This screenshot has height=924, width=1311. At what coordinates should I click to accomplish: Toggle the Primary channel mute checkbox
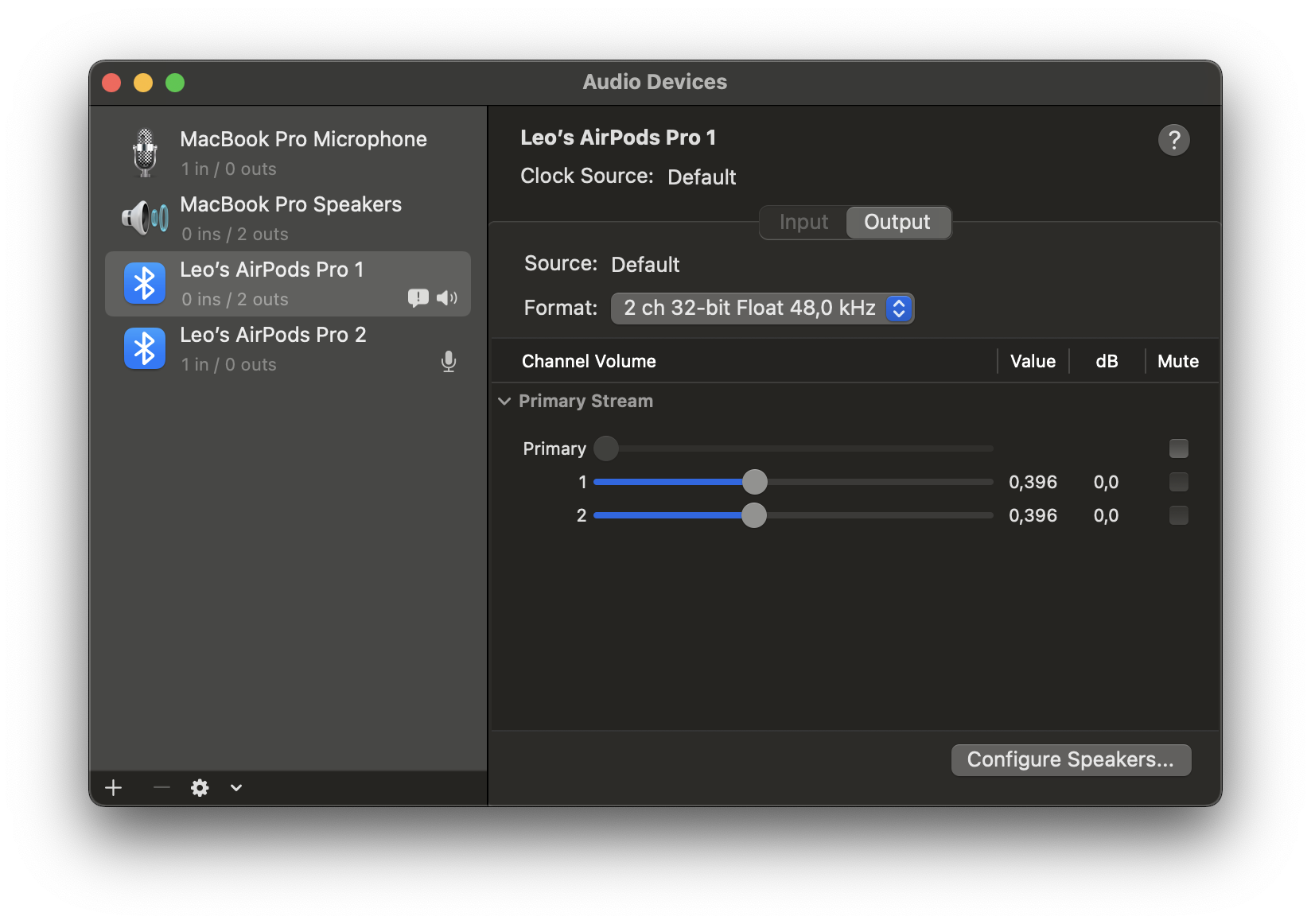(x=1179, y=448)
